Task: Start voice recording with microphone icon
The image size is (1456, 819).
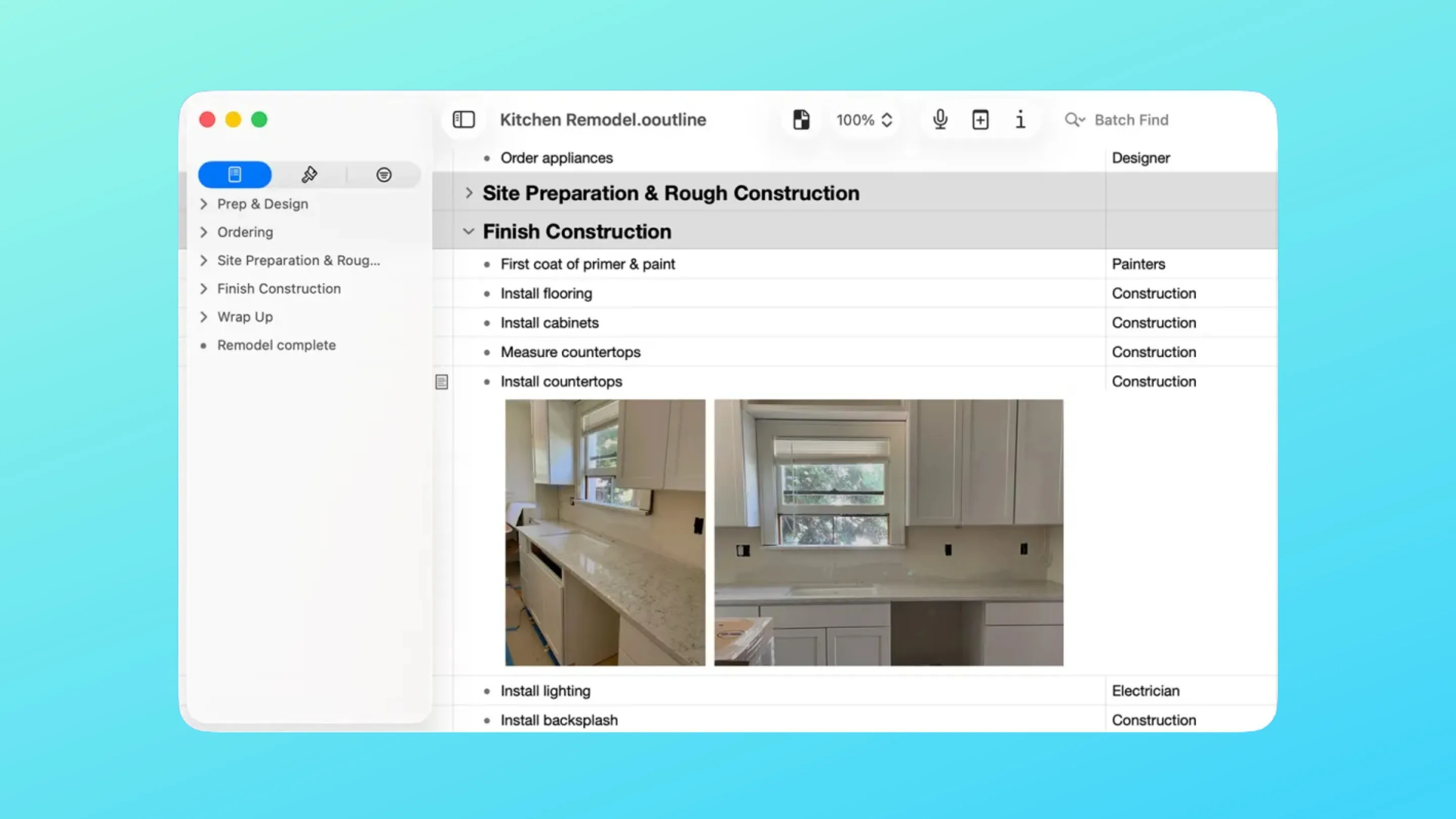Action: coord(940,120)
